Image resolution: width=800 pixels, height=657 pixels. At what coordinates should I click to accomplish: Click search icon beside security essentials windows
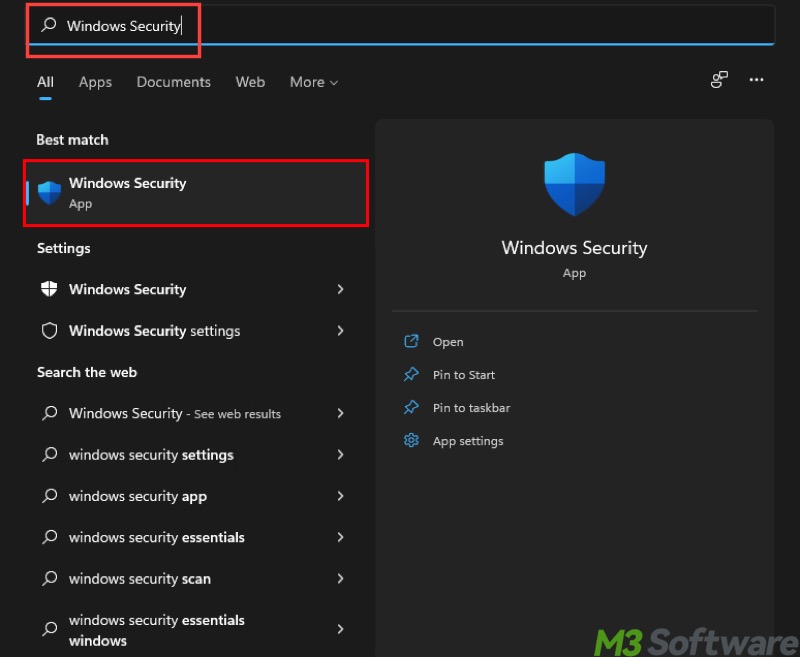pos(49,628)
